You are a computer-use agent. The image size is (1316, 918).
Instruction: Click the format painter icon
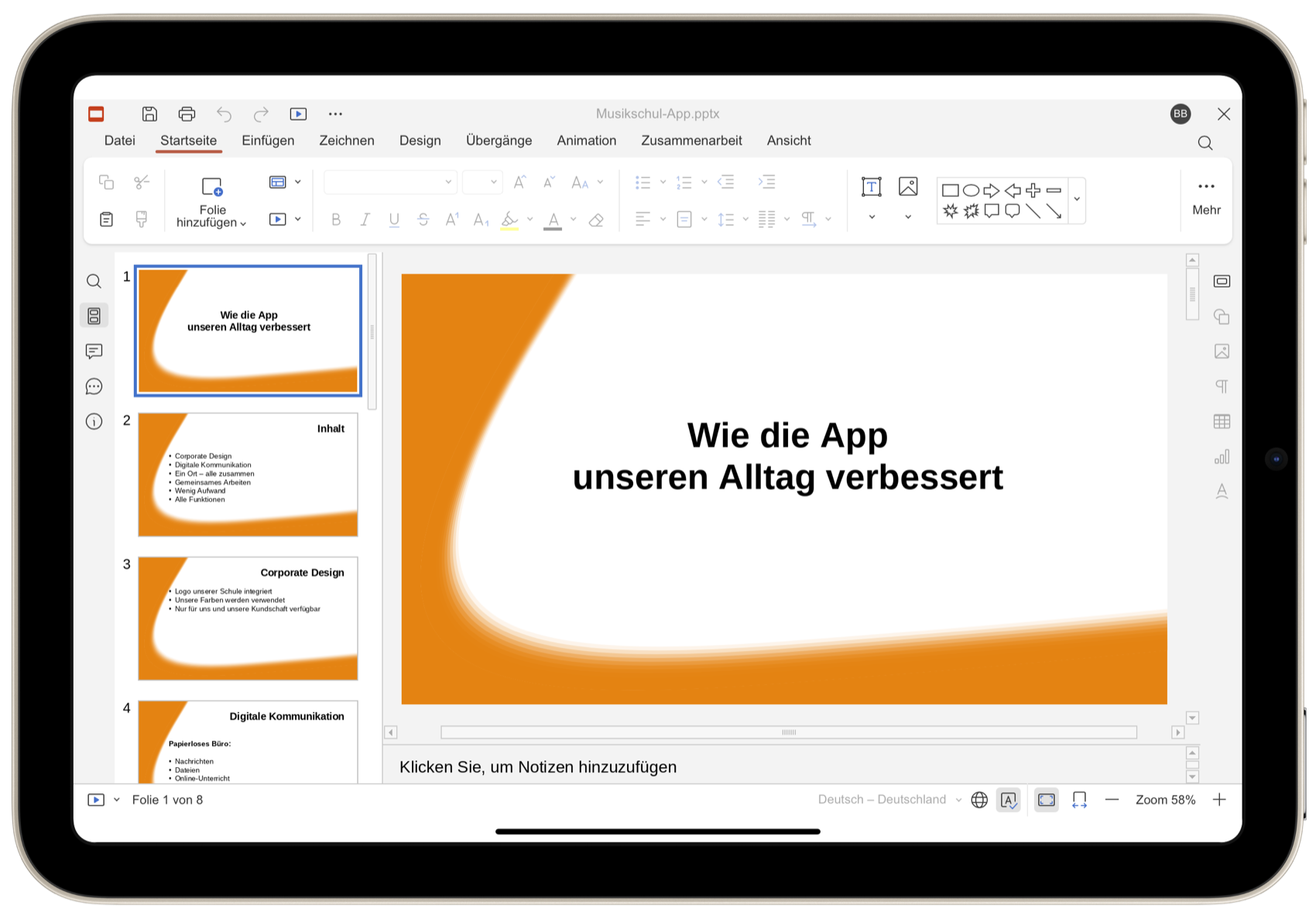142,219
